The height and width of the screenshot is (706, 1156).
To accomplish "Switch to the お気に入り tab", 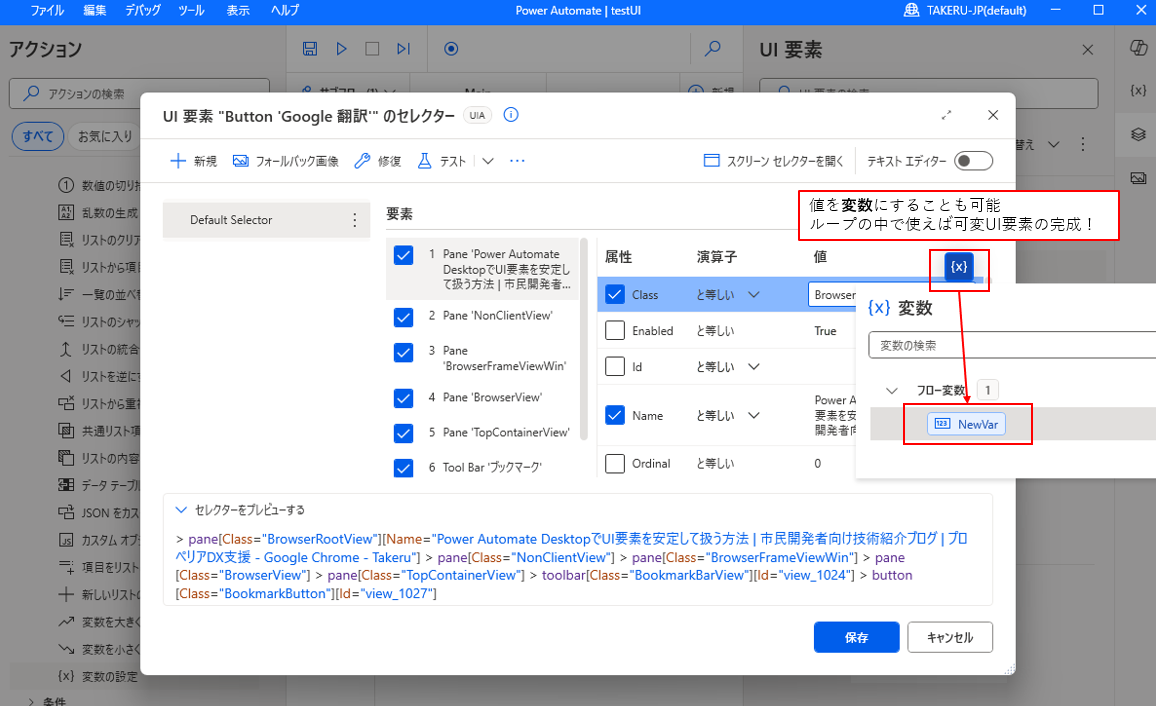I will point(105,136).
